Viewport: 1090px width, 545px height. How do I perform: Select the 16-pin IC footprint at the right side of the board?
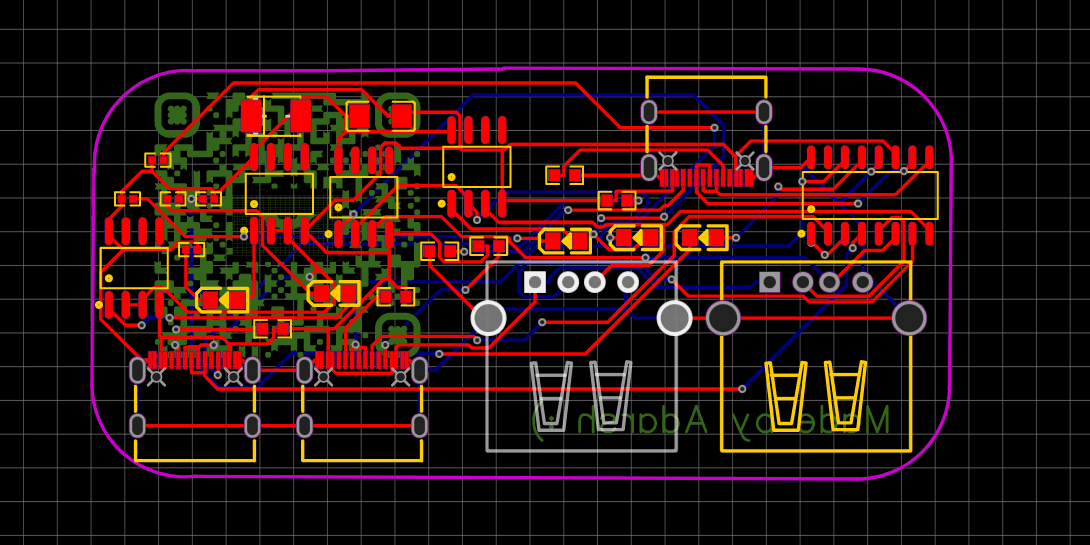(x=870, y=195)
